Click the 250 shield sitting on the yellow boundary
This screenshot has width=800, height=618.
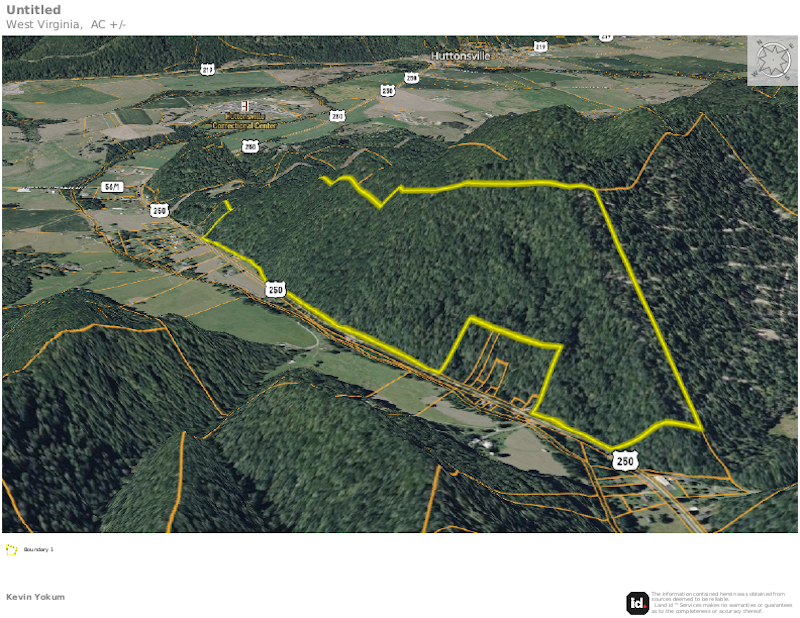[x=276, y=289]
